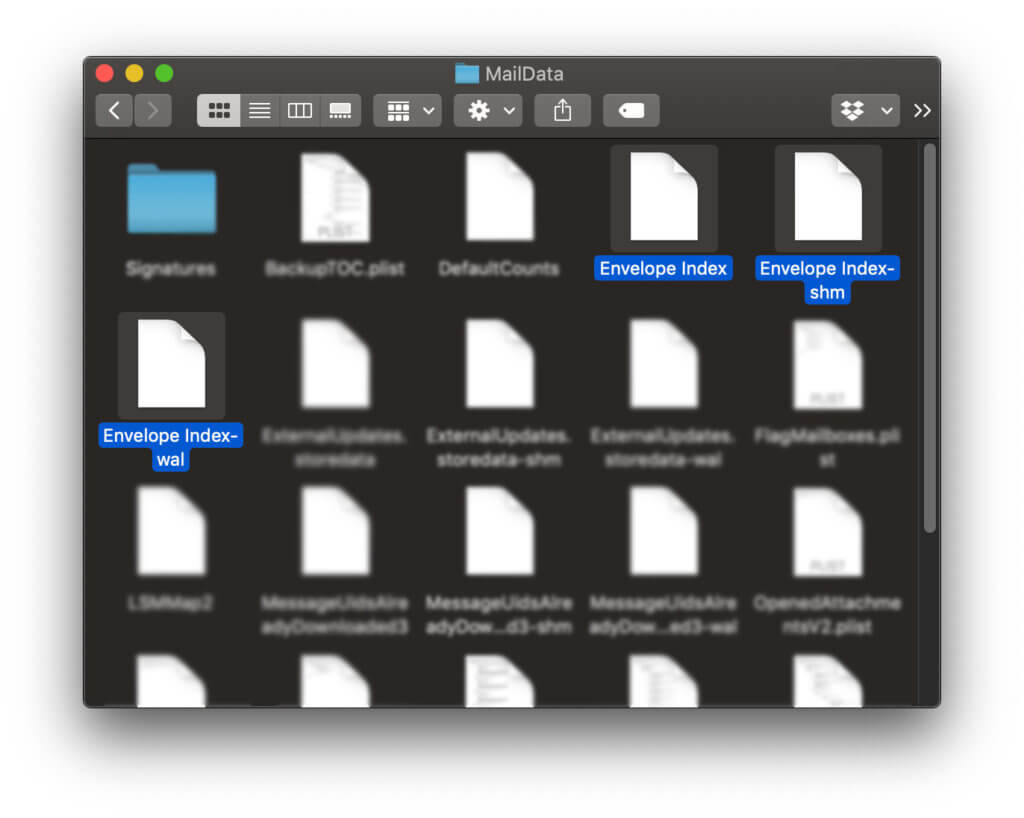Open the Signatures folder icon

pos(172,198)
